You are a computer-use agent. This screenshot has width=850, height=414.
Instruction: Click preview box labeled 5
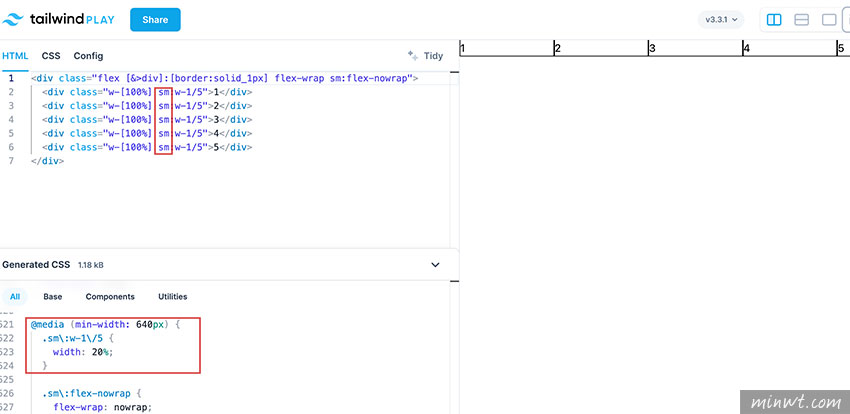843,48
